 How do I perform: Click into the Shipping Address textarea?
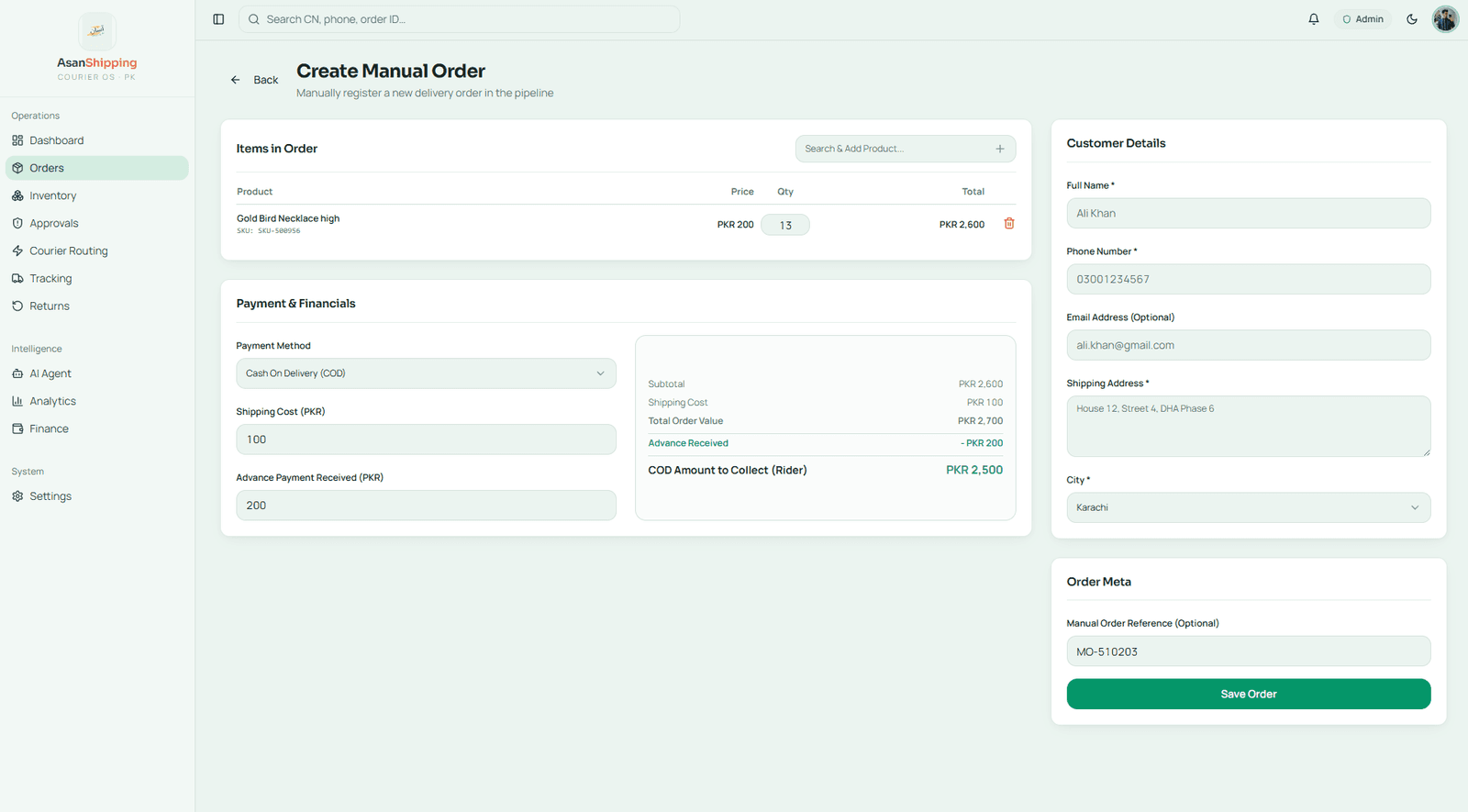coord(1248,427)
